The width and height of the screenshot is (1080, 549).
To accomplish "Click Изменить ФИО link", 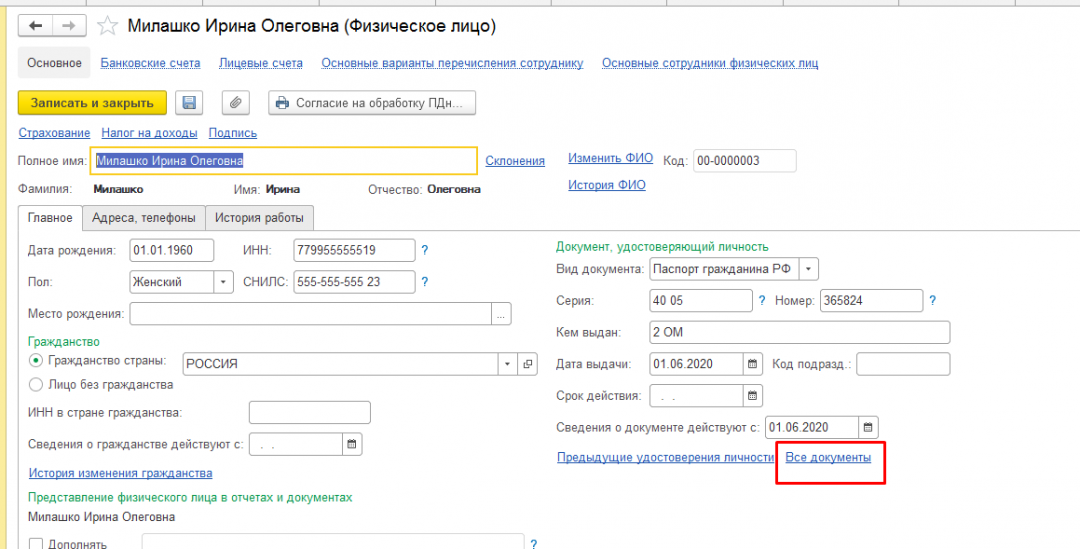I will click(610, 158).
